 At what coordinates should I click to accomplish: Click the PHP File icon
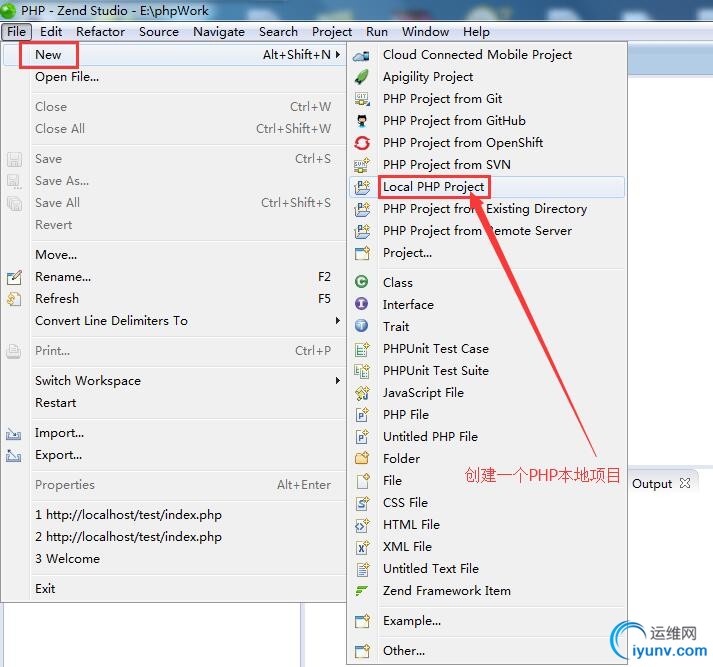362,415
